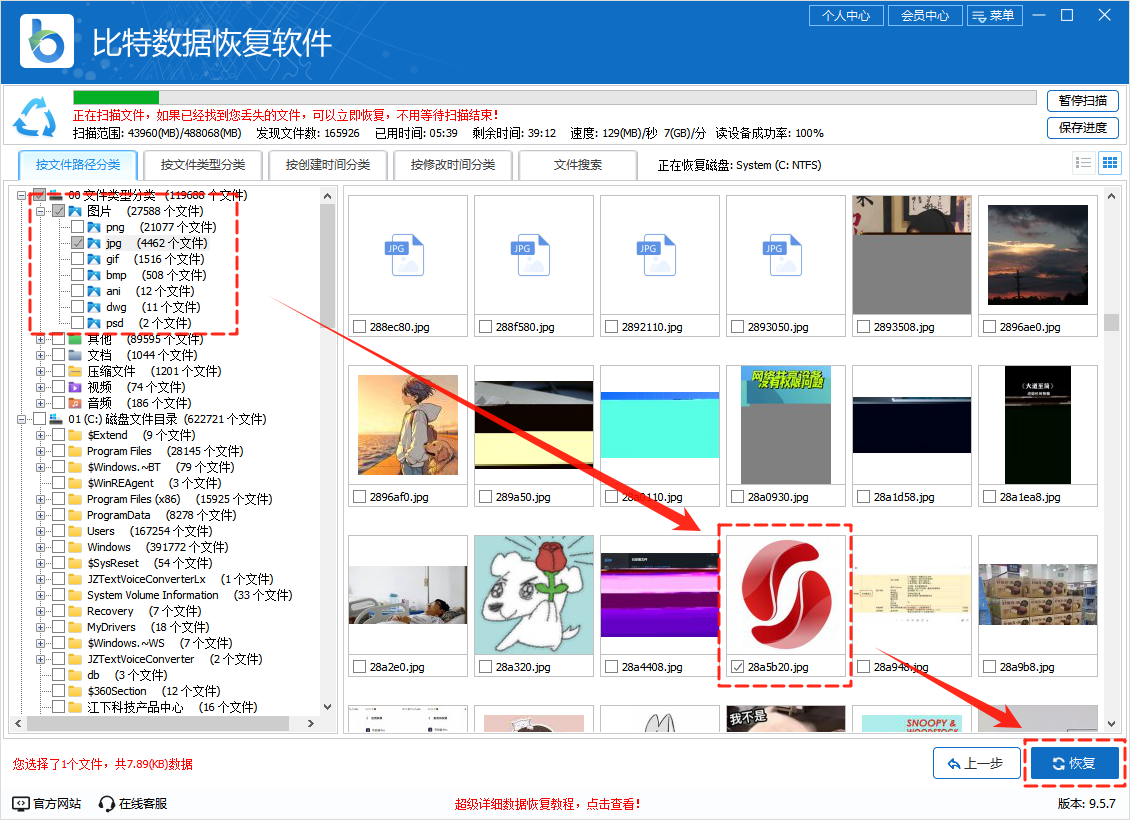Click the 恢复 button
This screenshot has height=820, width=1130.
pos(1074,764)
